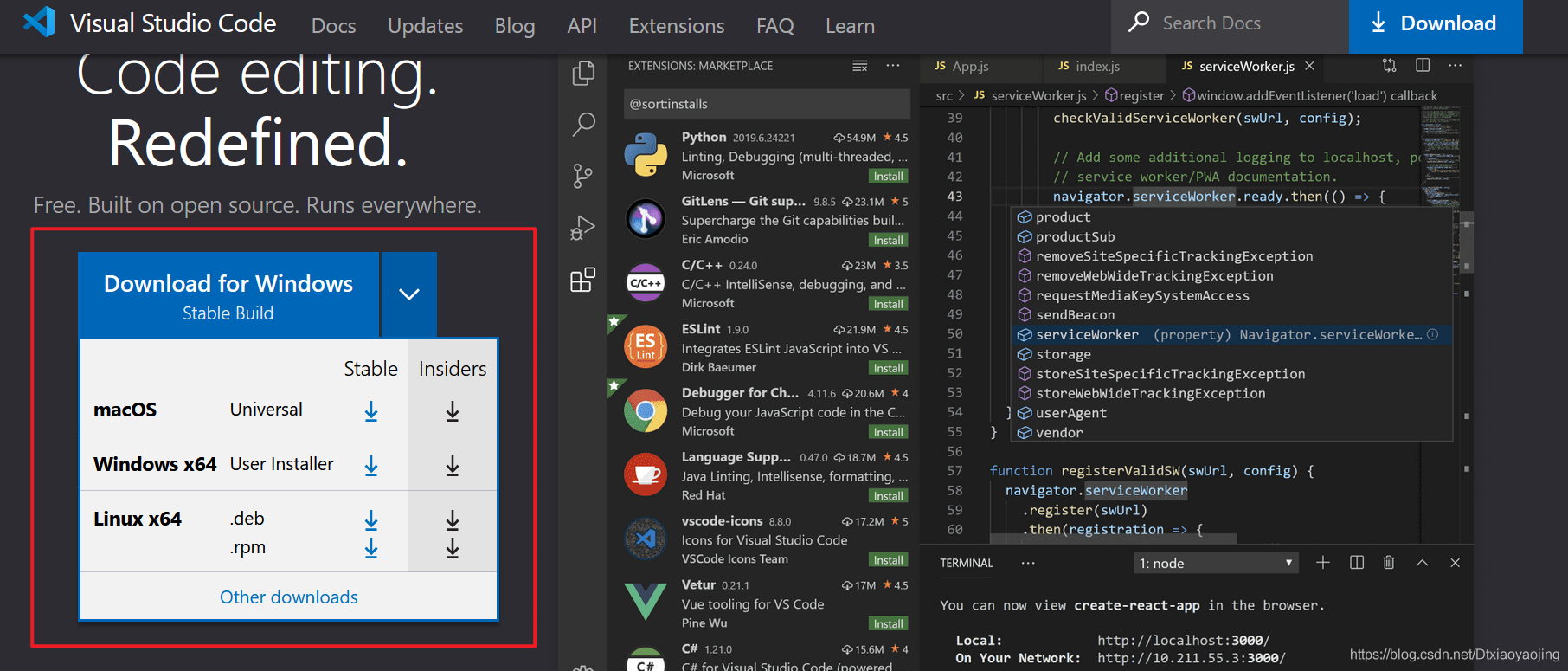1568x671 pixels.
Task: Open the Extensions nav menu item
Action: point(677,26)
